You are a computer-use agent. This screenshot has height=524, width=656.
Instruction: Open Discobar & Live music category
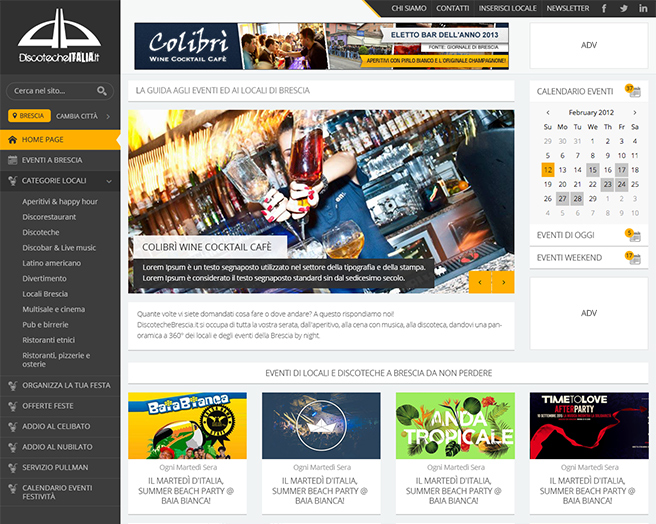tap(59, 248)
